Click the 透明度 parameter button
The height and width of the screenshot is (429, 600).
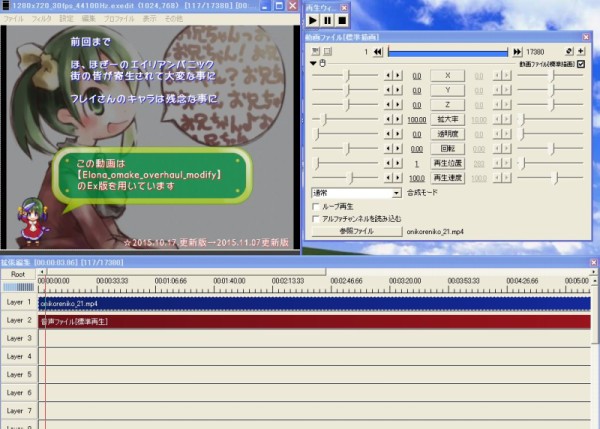447,134
